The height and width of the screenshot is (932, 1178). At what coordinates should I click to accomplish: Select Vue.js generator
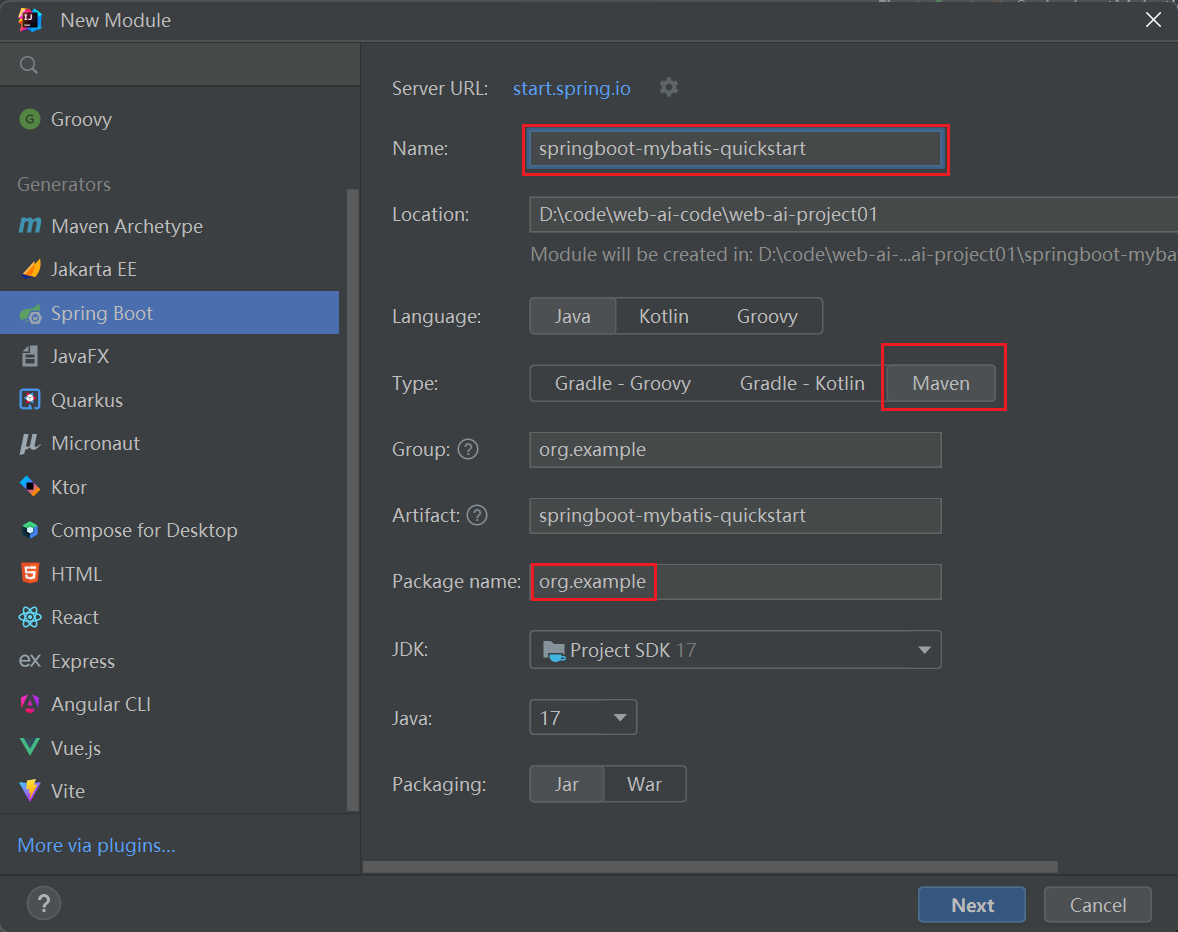click(170, 747)
